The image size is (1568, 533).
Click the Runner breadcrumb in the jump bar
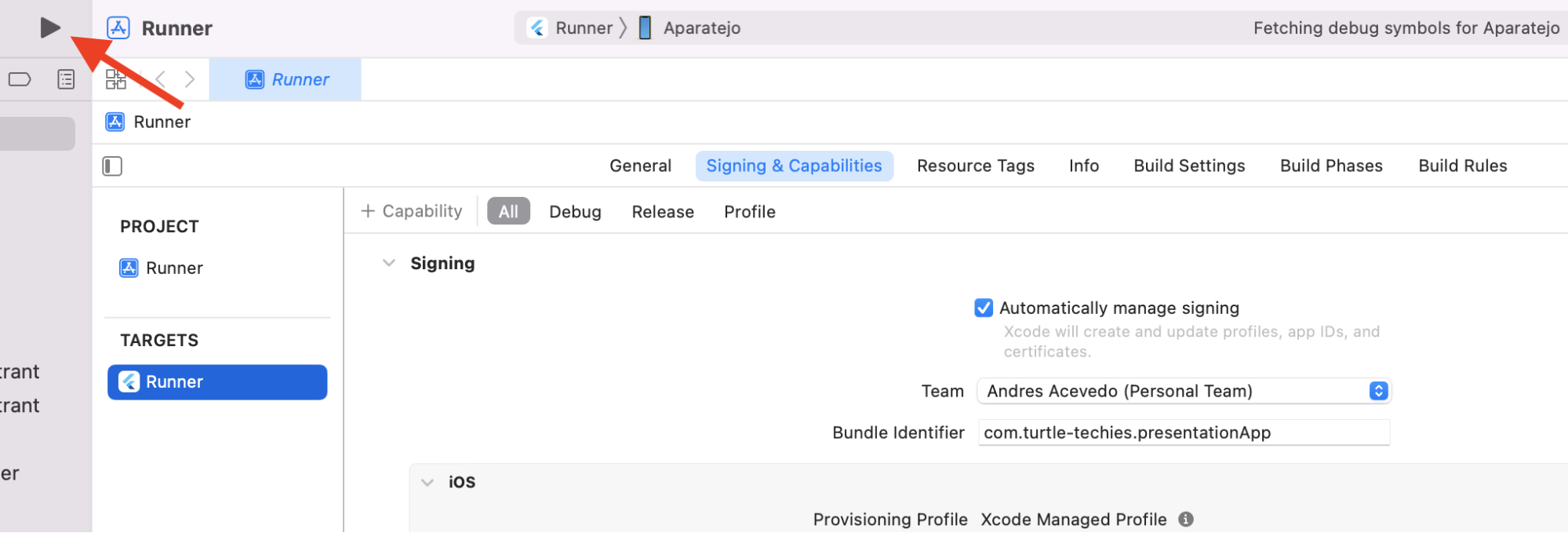(x=162, y=122)
